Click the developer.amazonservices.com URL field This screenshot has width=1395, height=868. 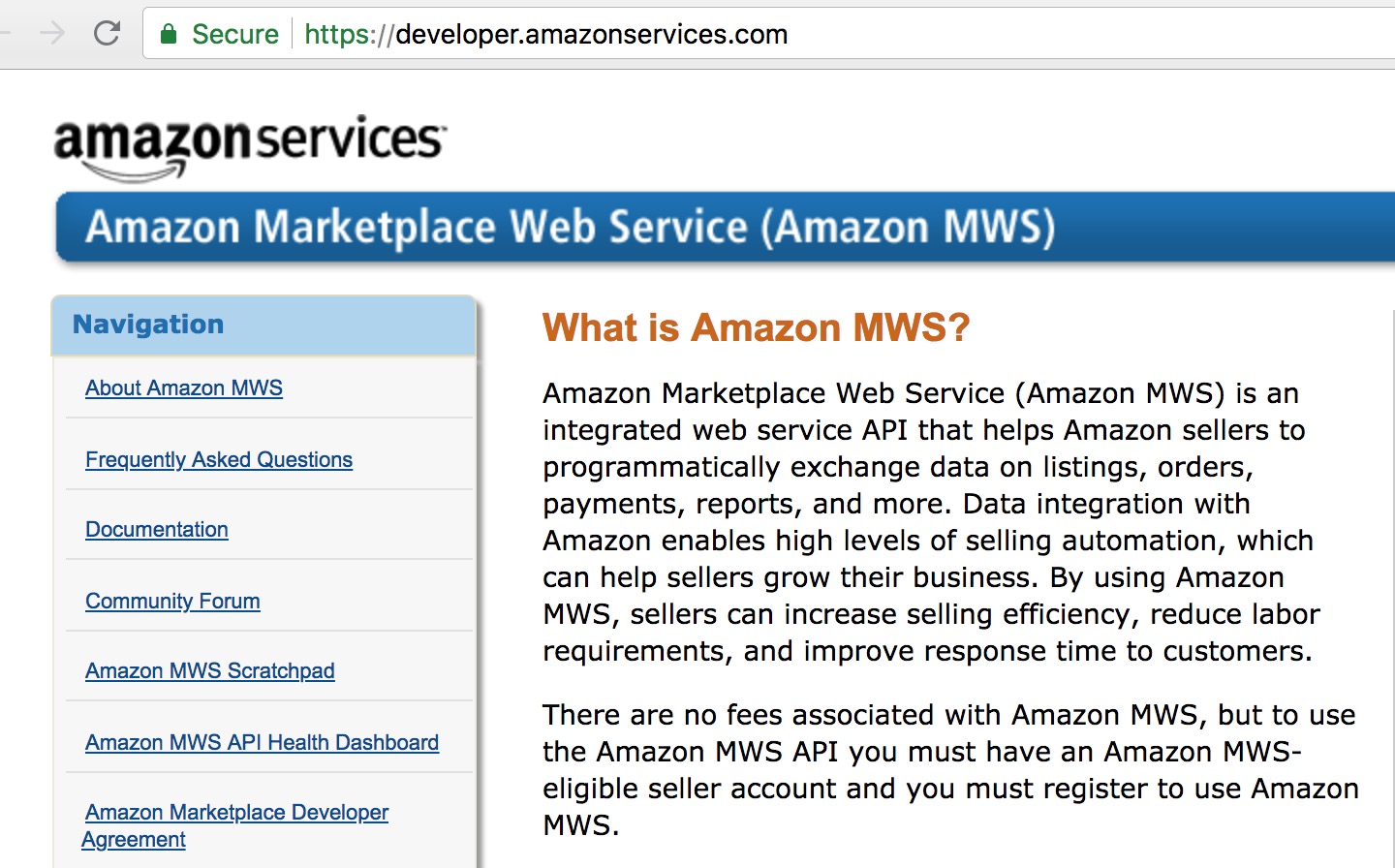tap(591, 35)
